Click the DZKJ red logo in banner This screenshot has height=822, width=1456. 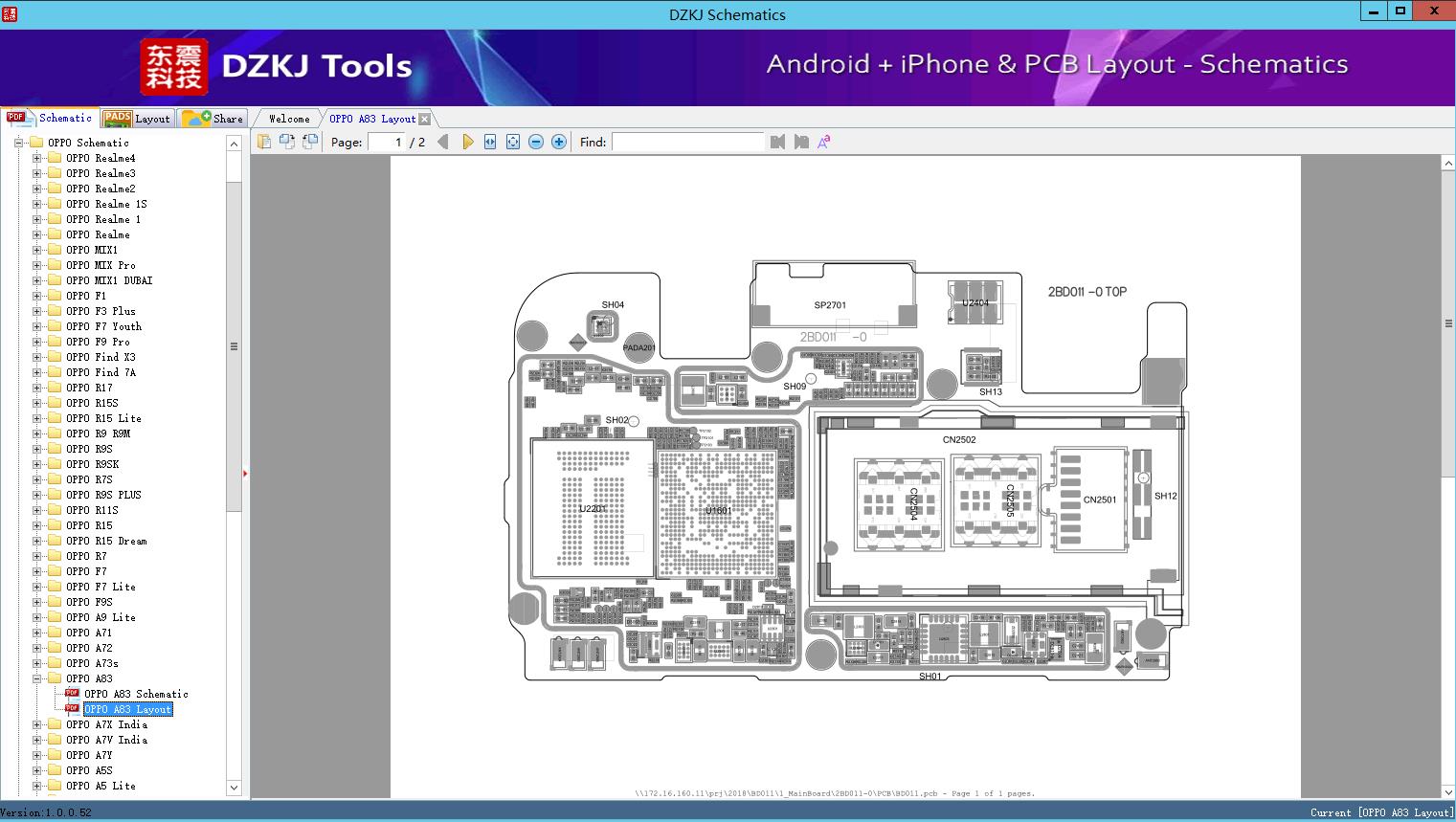coord(174,67)
